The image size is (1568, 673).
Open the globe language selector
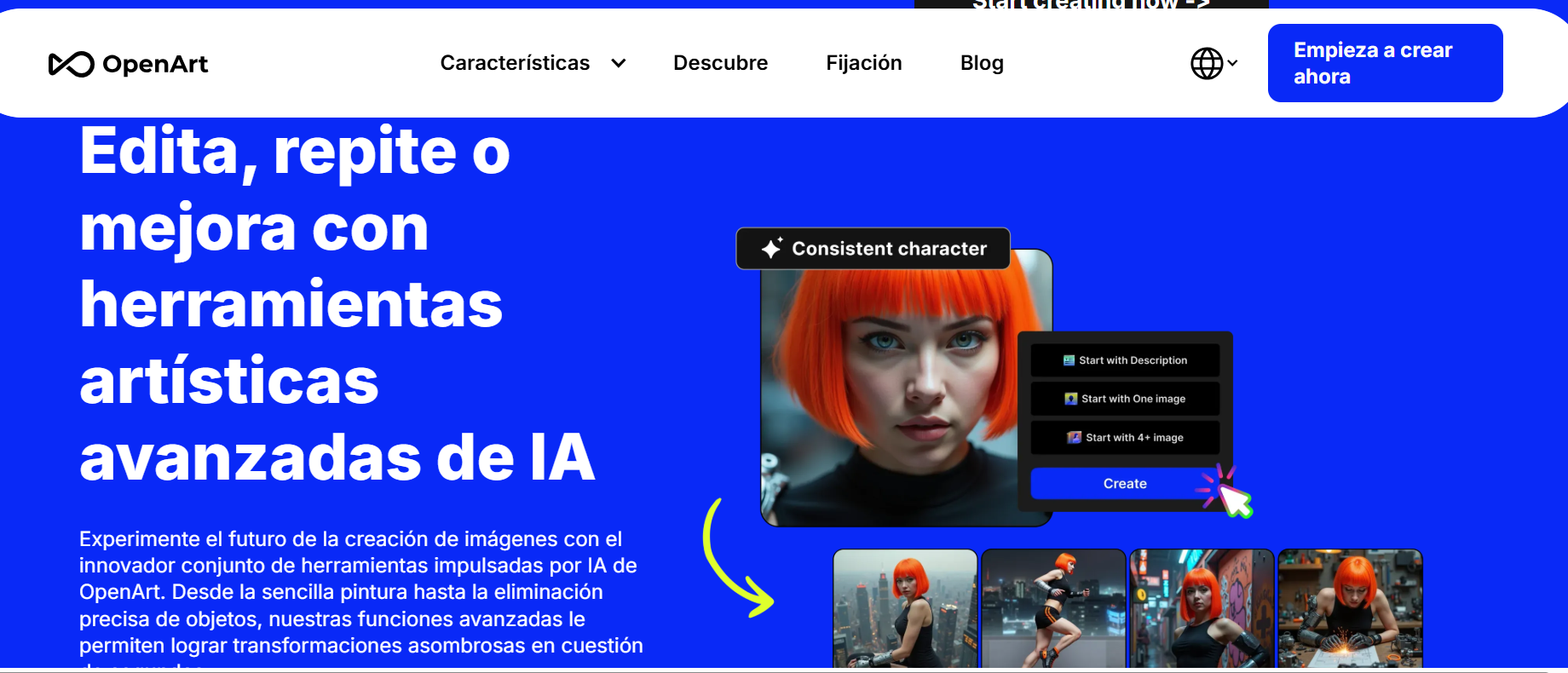point(1207,63)
